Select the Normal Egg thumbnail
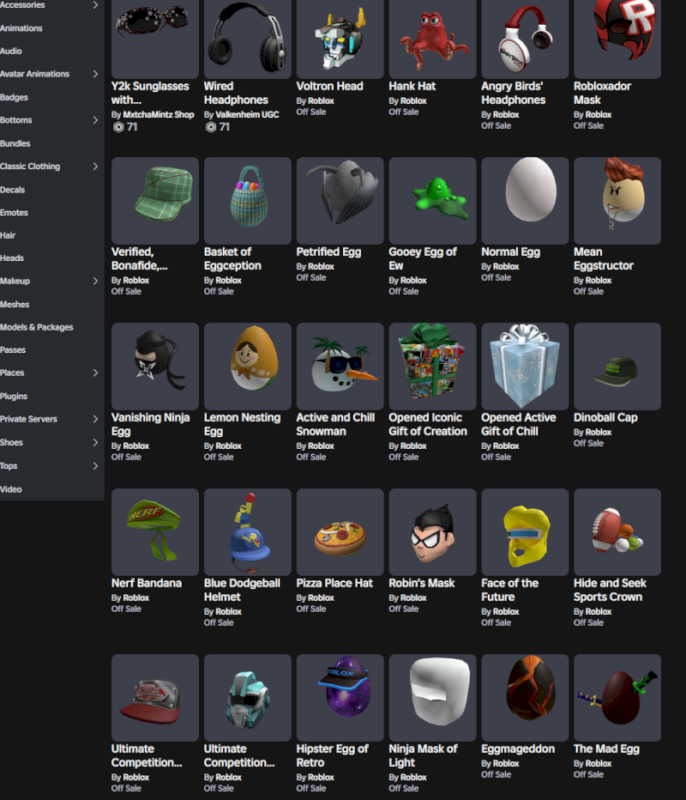 click(x=525, y=201)
